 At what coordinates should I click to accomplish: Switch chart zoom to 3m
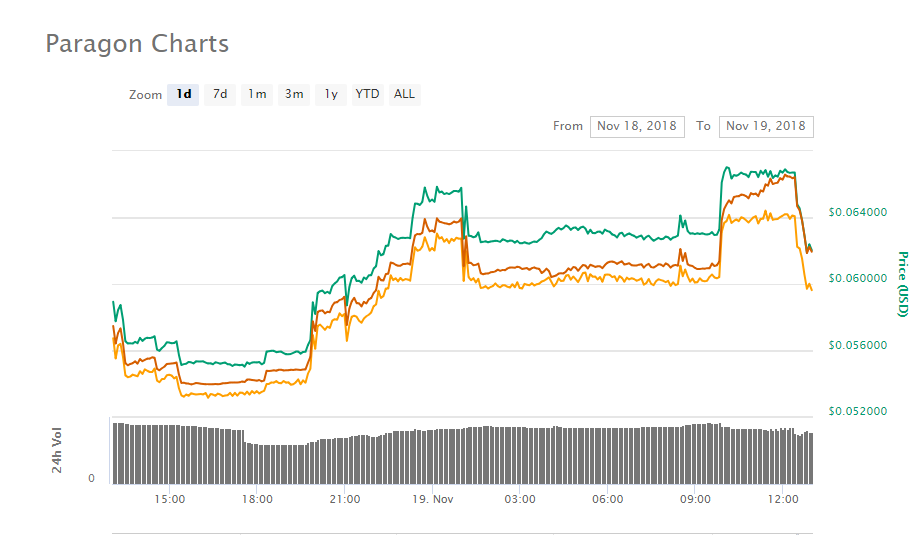294,95
